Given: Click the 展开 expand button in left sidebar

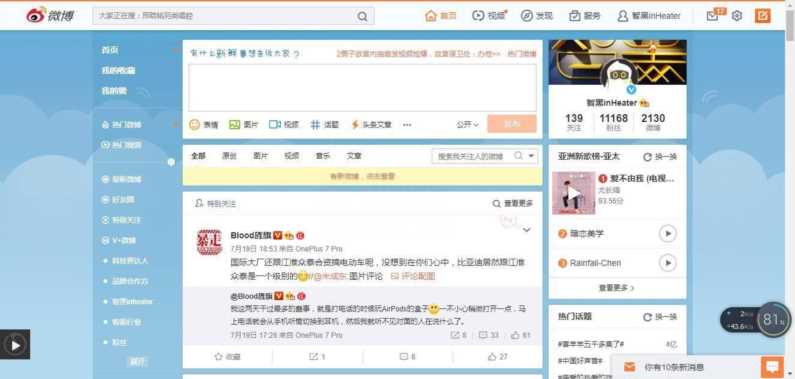Looking at the screenshot, I should 137,361.
